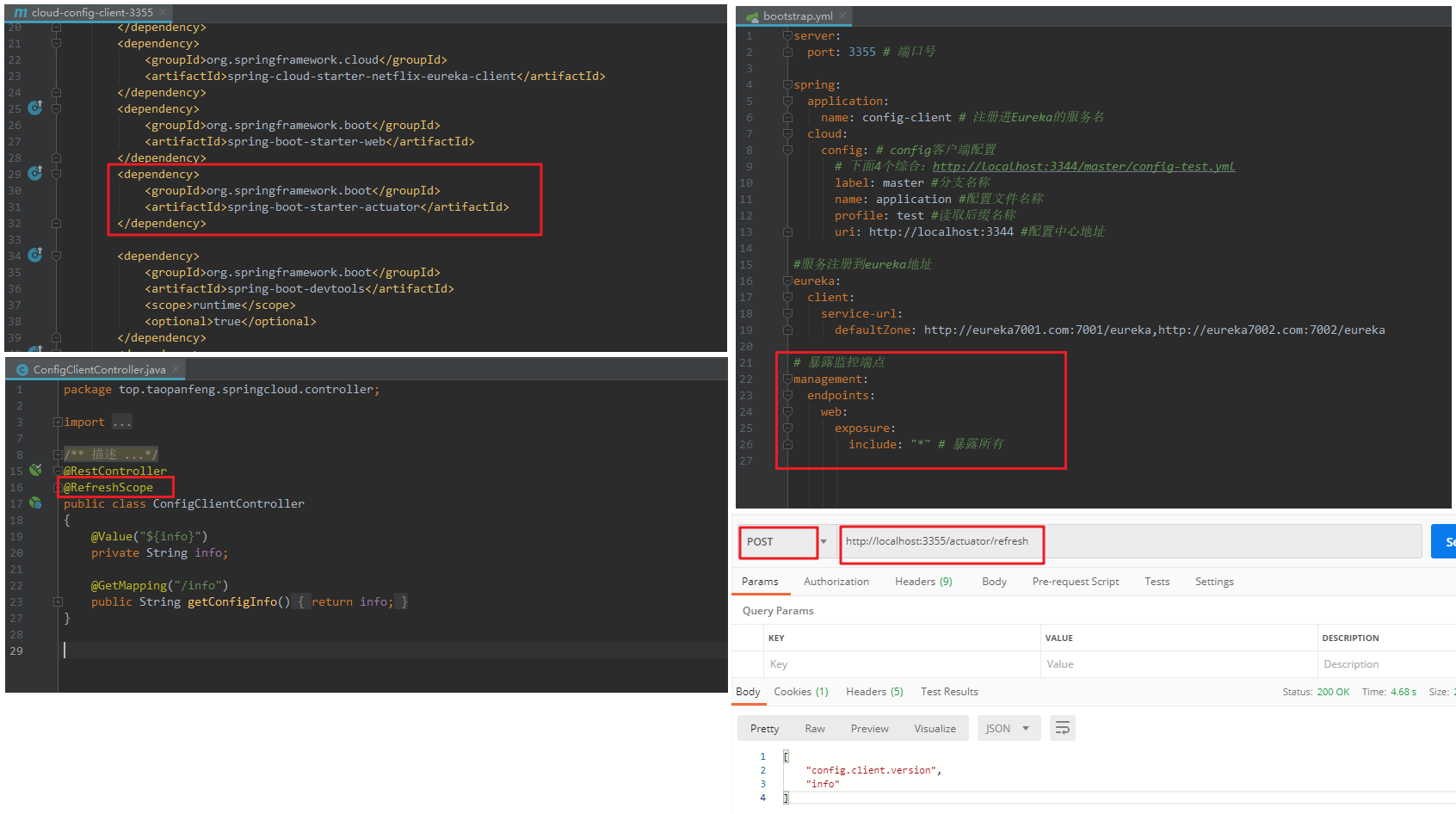Open the JSON format dropdown

[x=1008, y=728]
